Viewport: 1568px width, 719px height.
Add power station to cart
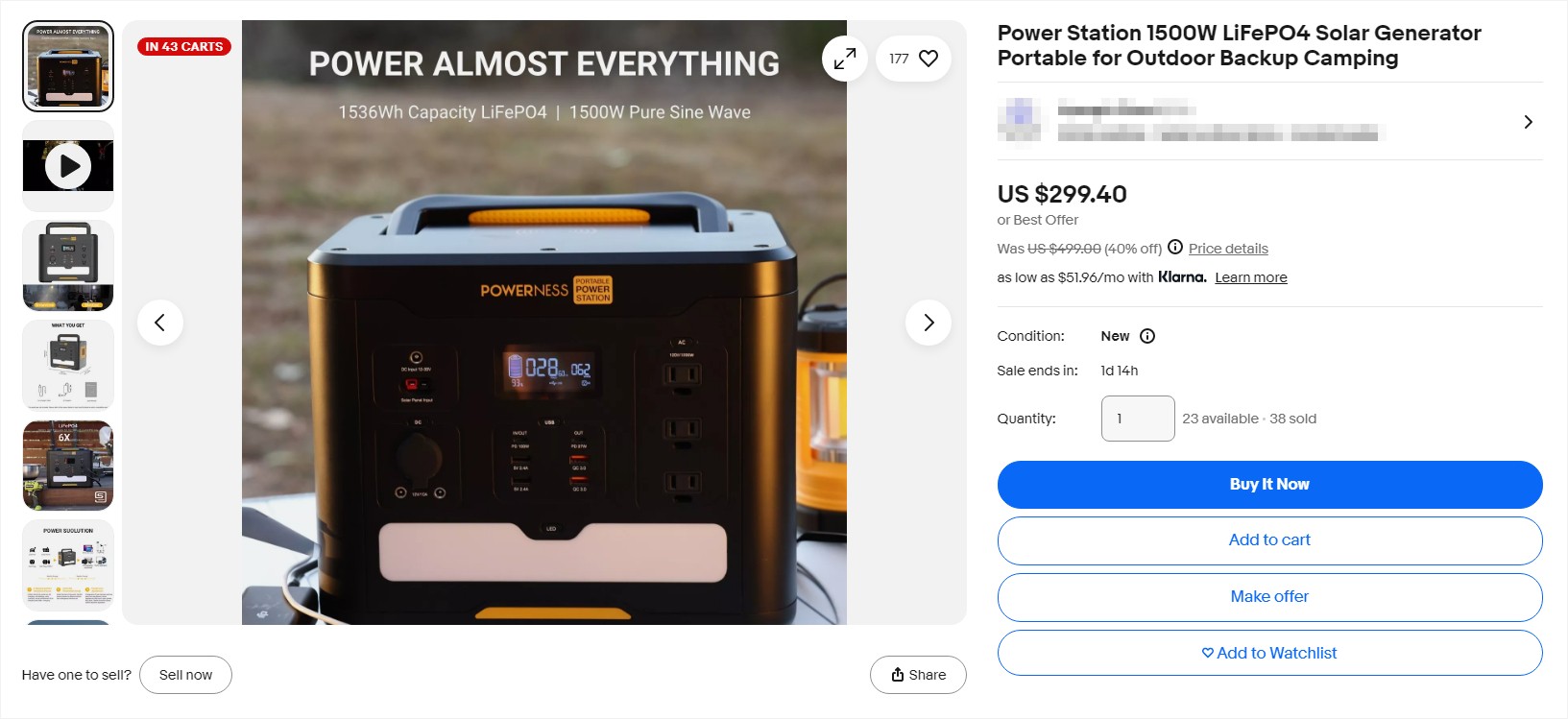1269,540
